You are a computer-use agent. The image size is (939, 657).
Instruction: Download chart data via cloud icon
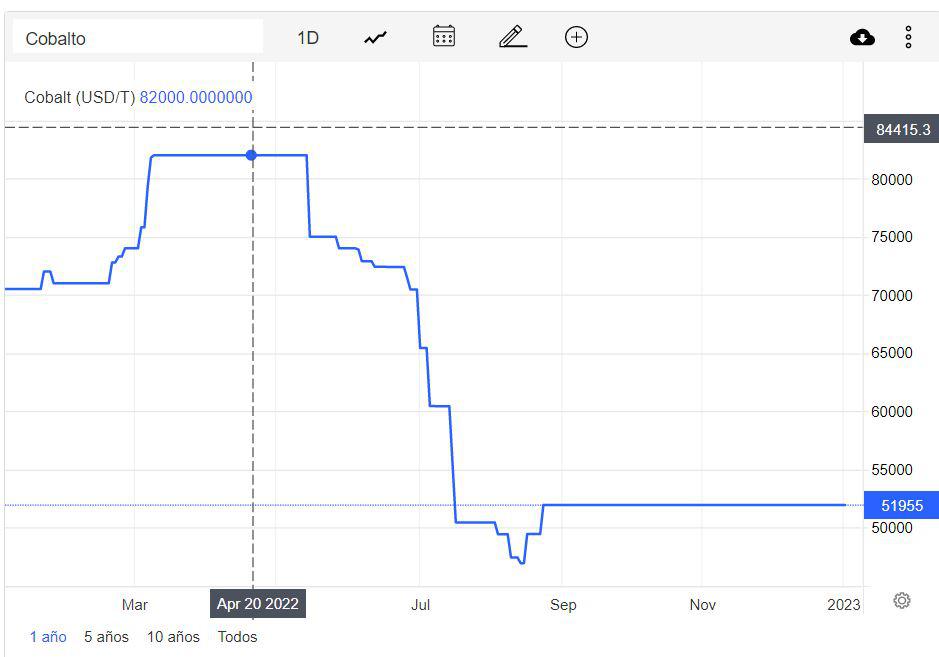pos(862,38)
